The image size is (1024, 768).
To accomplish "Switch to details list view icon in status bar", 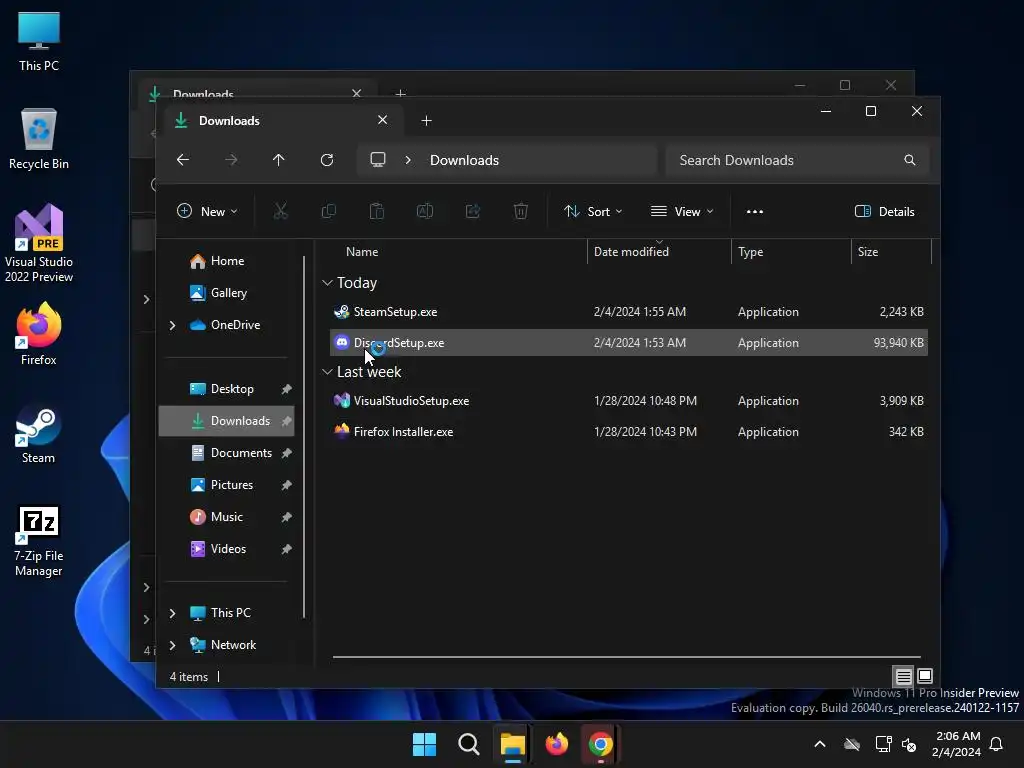I will (x=904, y=676).
